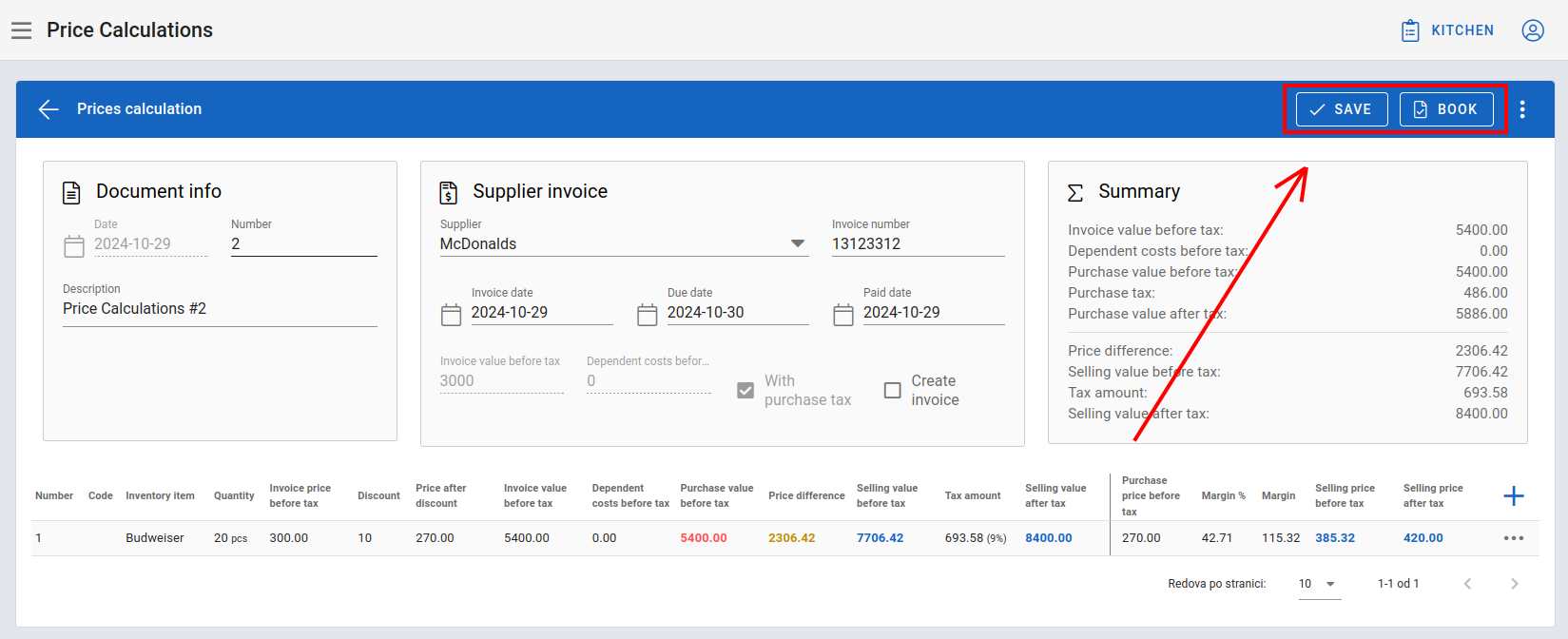Click the Document info page icon
This screenshot has width=1568, height=639.
pos(71,193)
